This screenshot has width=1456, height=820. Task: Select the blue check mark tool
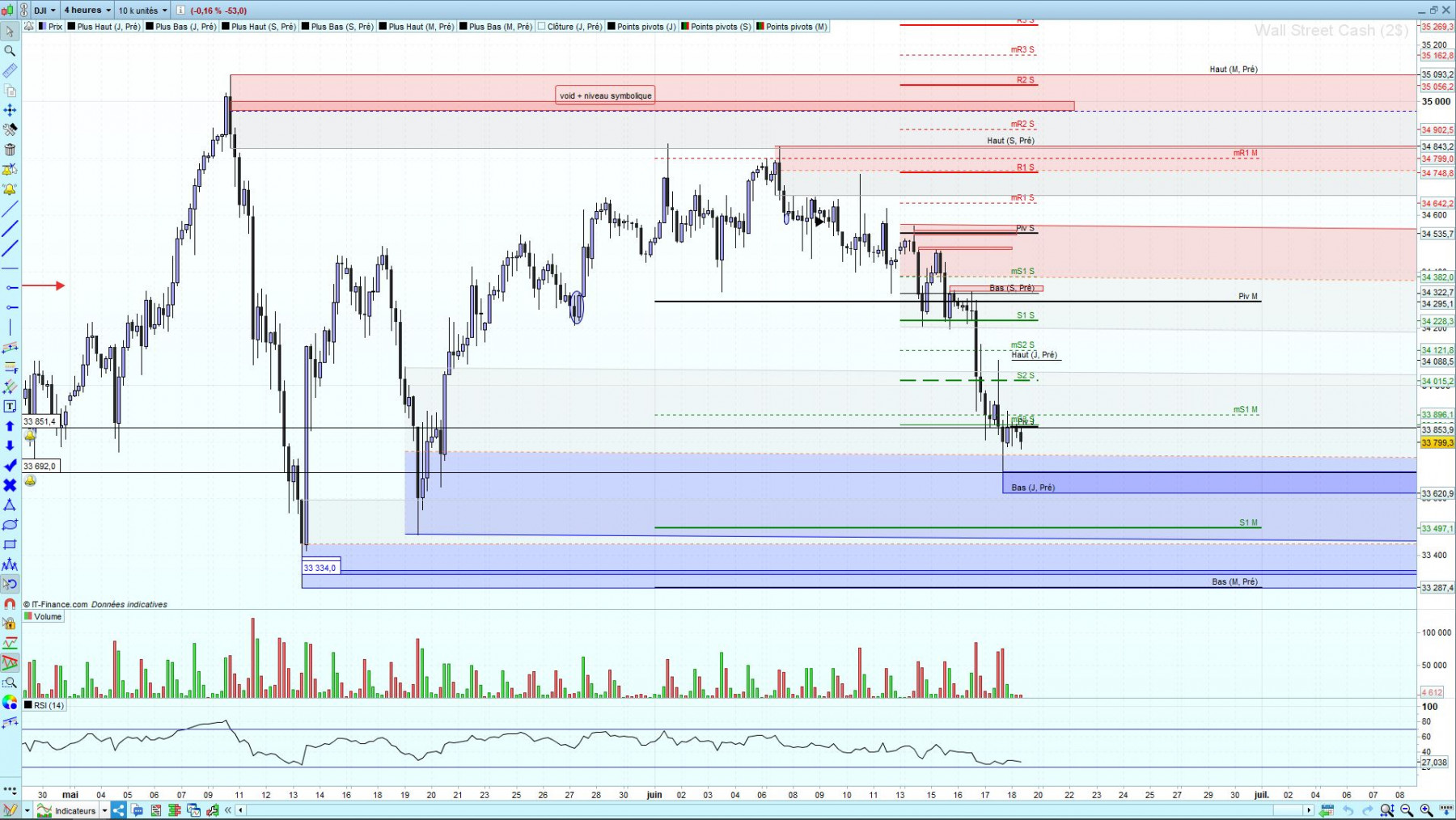pyautogui.click(x=10, y=466)
